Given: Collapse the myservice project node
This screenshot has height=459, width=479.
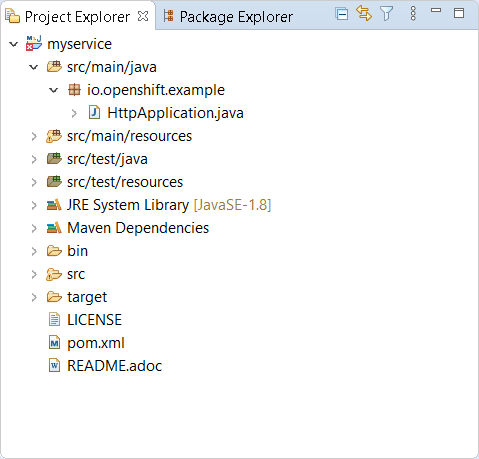Looking at the screenshot, I should coord(14,44).
